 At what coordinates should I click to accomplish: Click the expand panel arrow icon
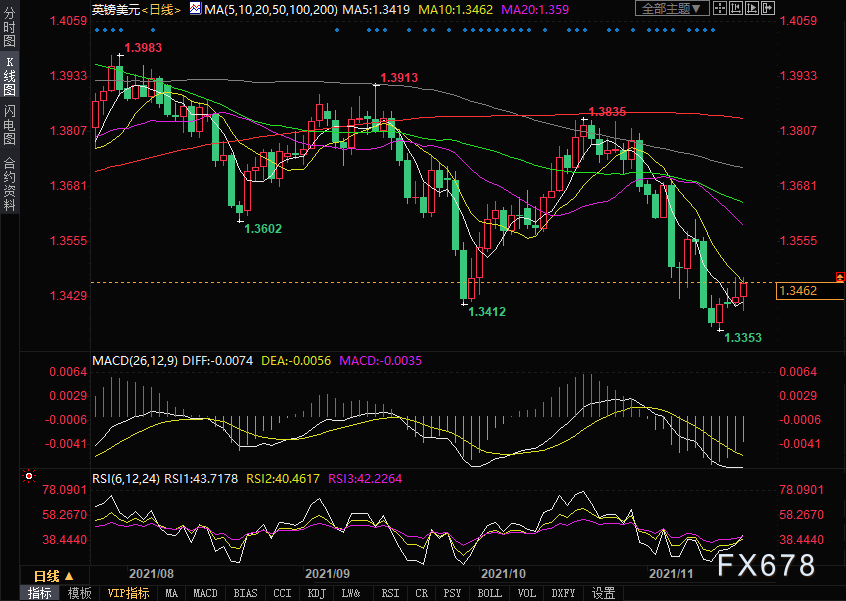[768, 8]
